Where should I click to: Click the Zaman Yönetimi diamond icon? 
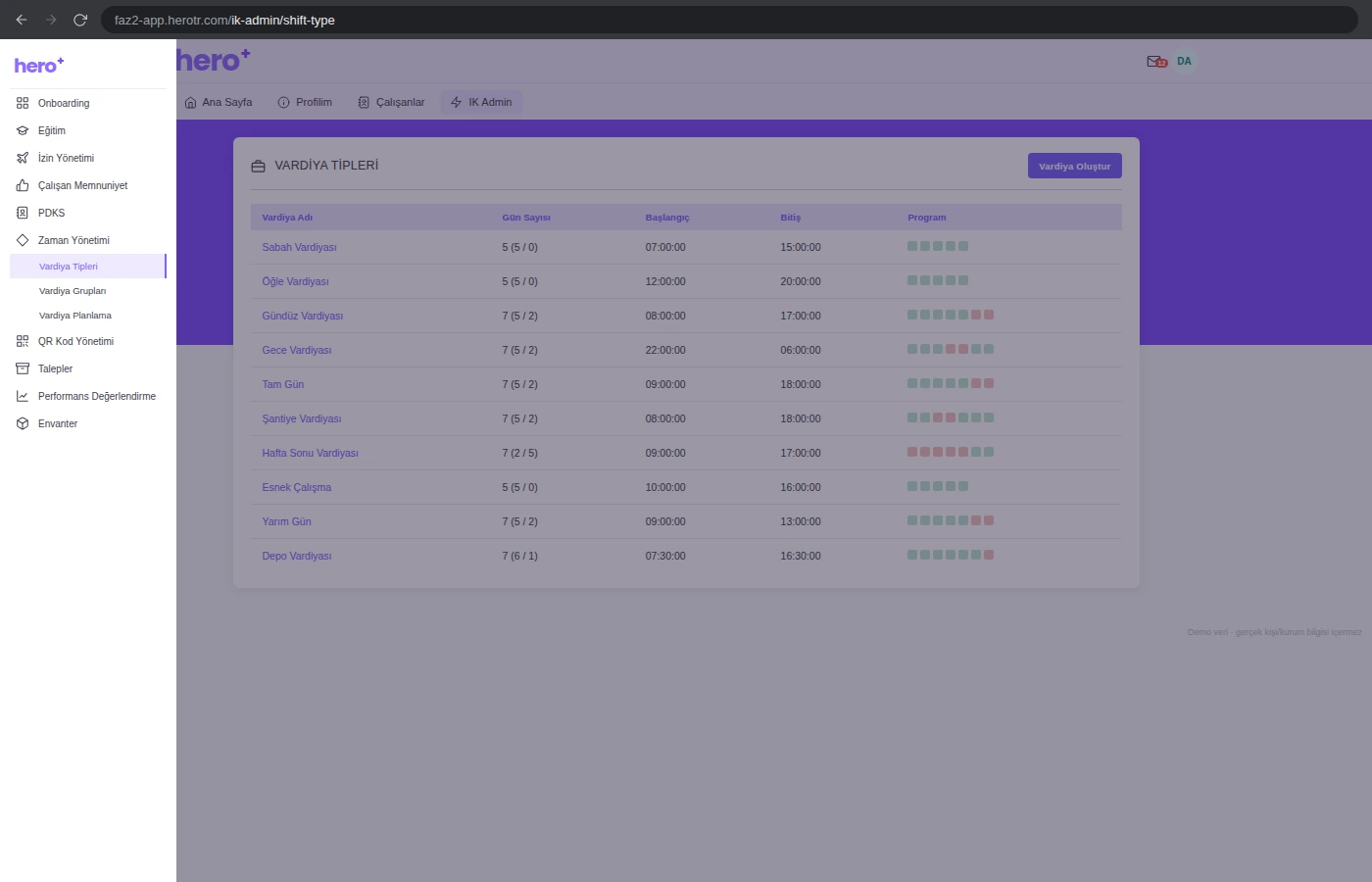[23, 240]
